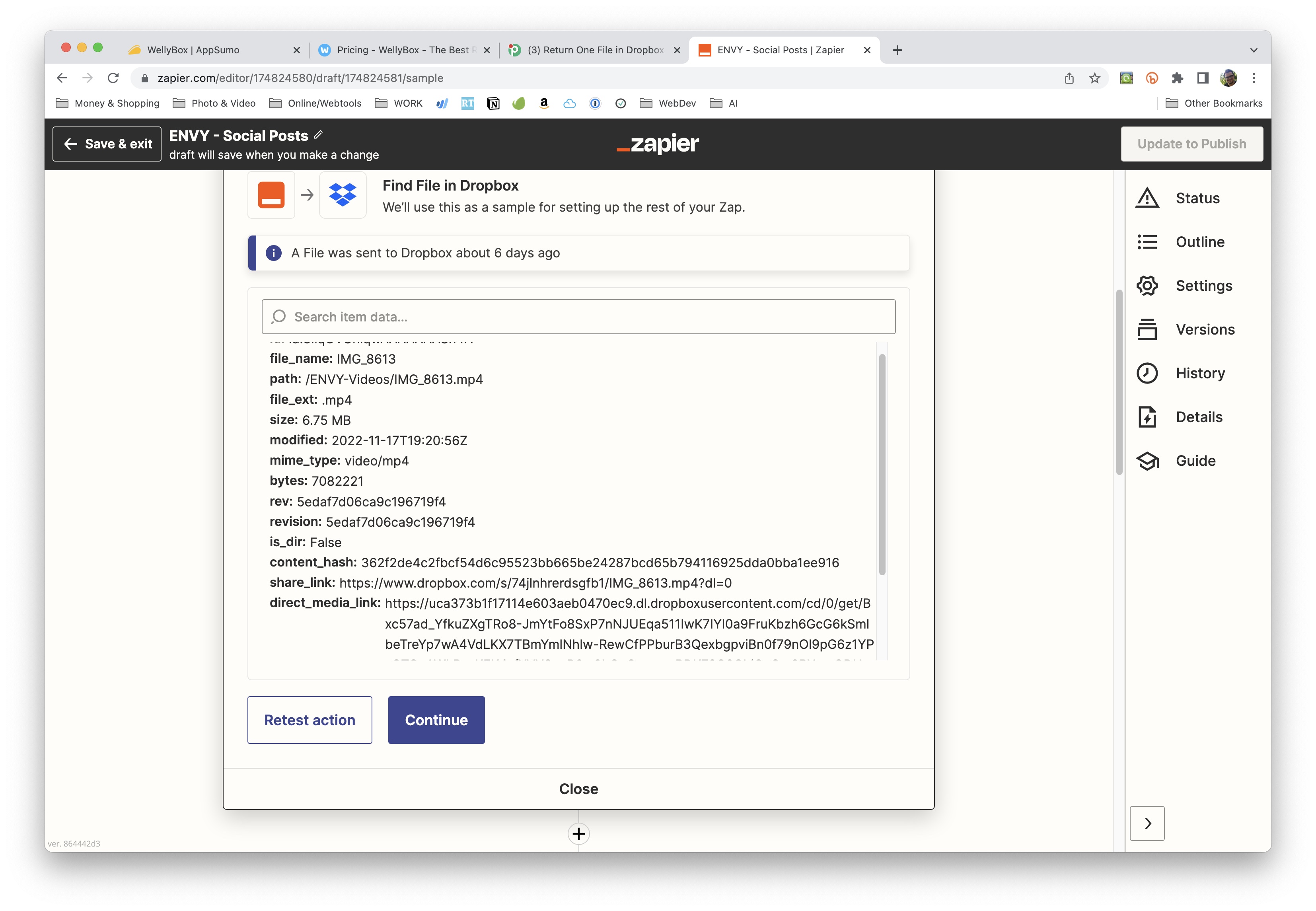Click the modified value 2022-11-17T19:20:56Z
1316x911 pixels.
coord(399,441)
